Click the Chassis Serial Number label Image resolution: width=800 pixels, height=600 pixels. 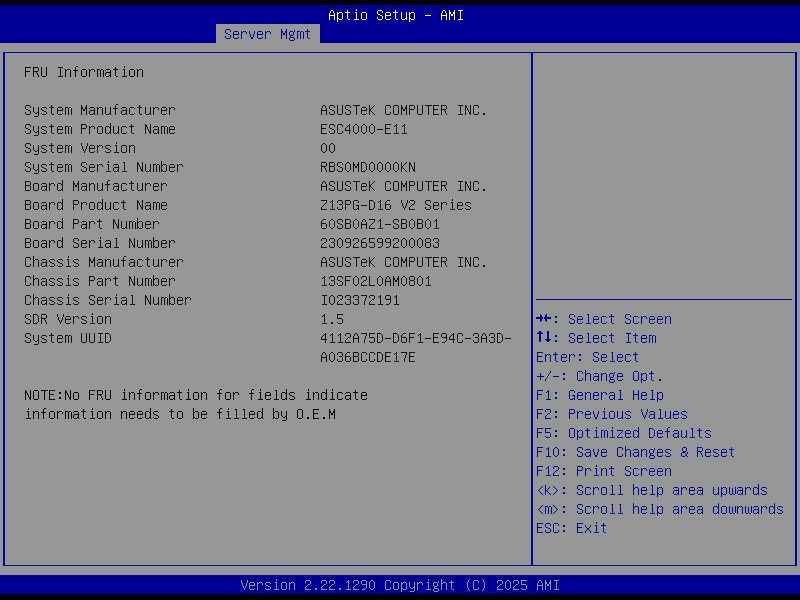[108, 300]
